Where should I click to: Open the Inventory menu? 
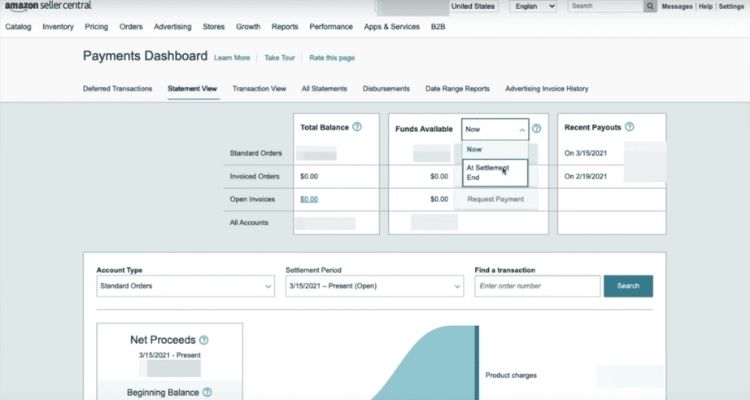pyautogui.click(x=58, y=27)
